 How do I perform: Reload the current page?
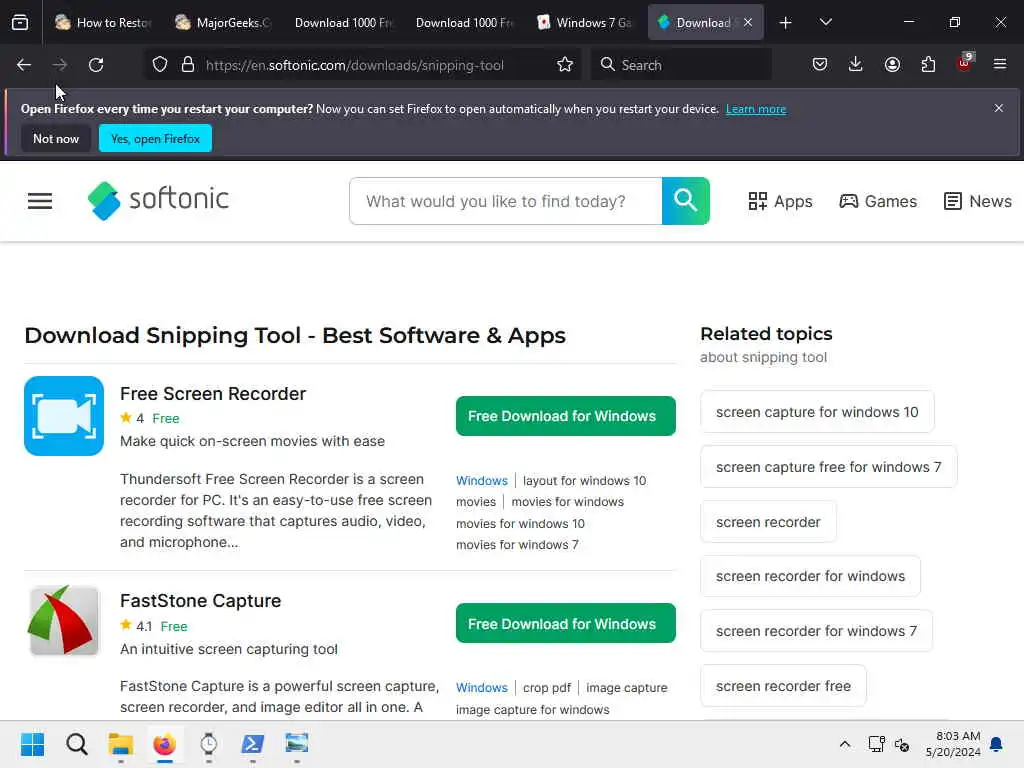[96, 65]
